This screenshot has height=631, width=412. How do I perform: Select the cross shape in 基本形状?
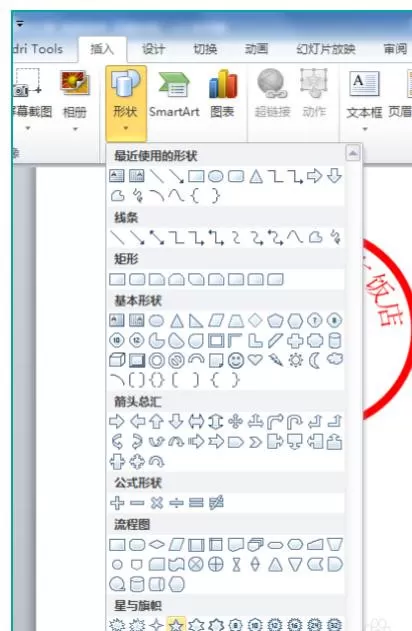click(x=295, y=340)
